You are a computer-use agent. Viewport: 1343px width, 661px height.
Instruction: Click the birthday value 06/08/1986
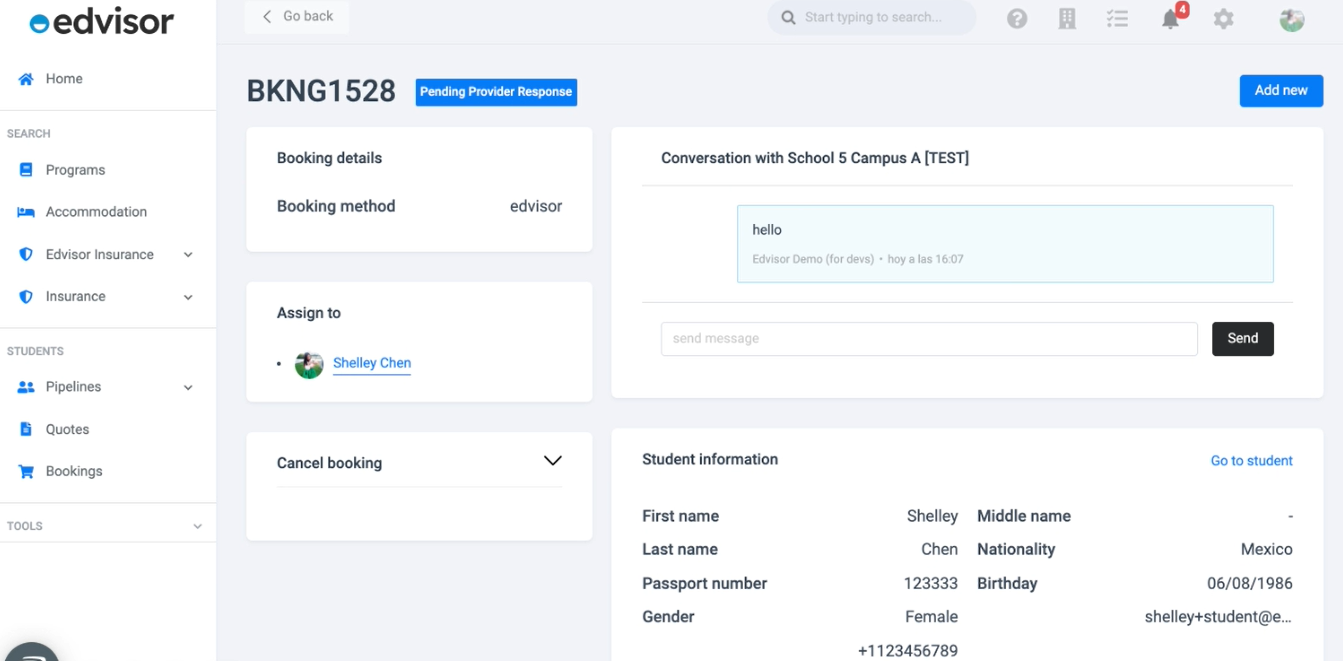[1250, 583]
